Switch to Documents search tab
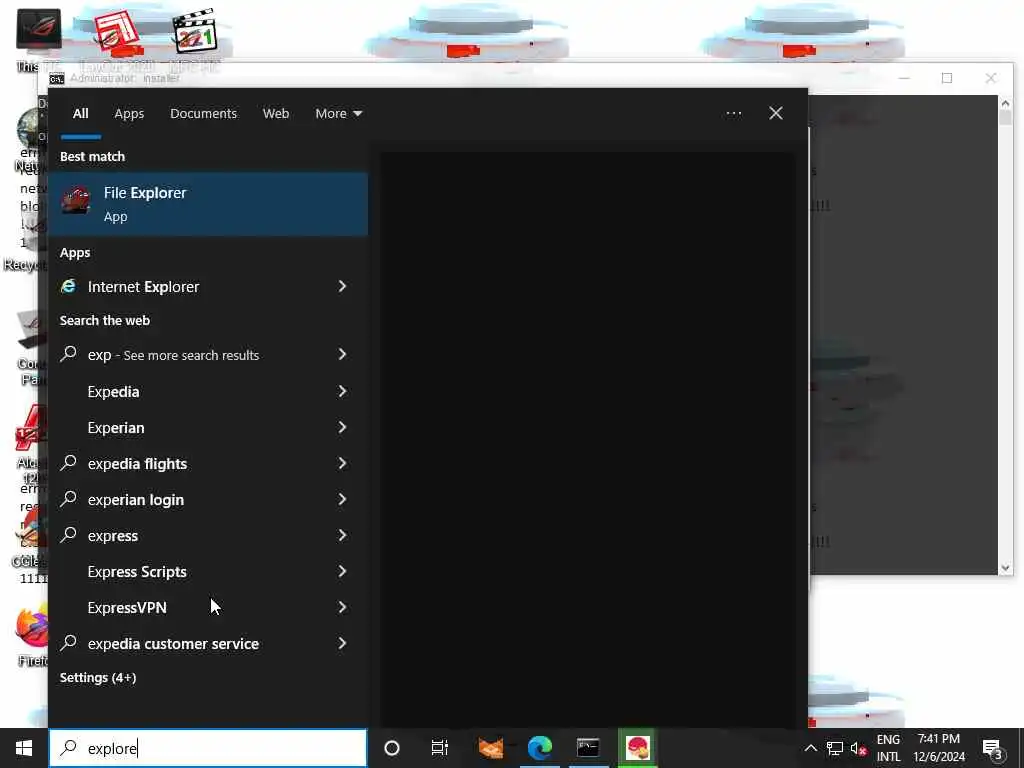Screen dimensions: 1024x768 203,114
